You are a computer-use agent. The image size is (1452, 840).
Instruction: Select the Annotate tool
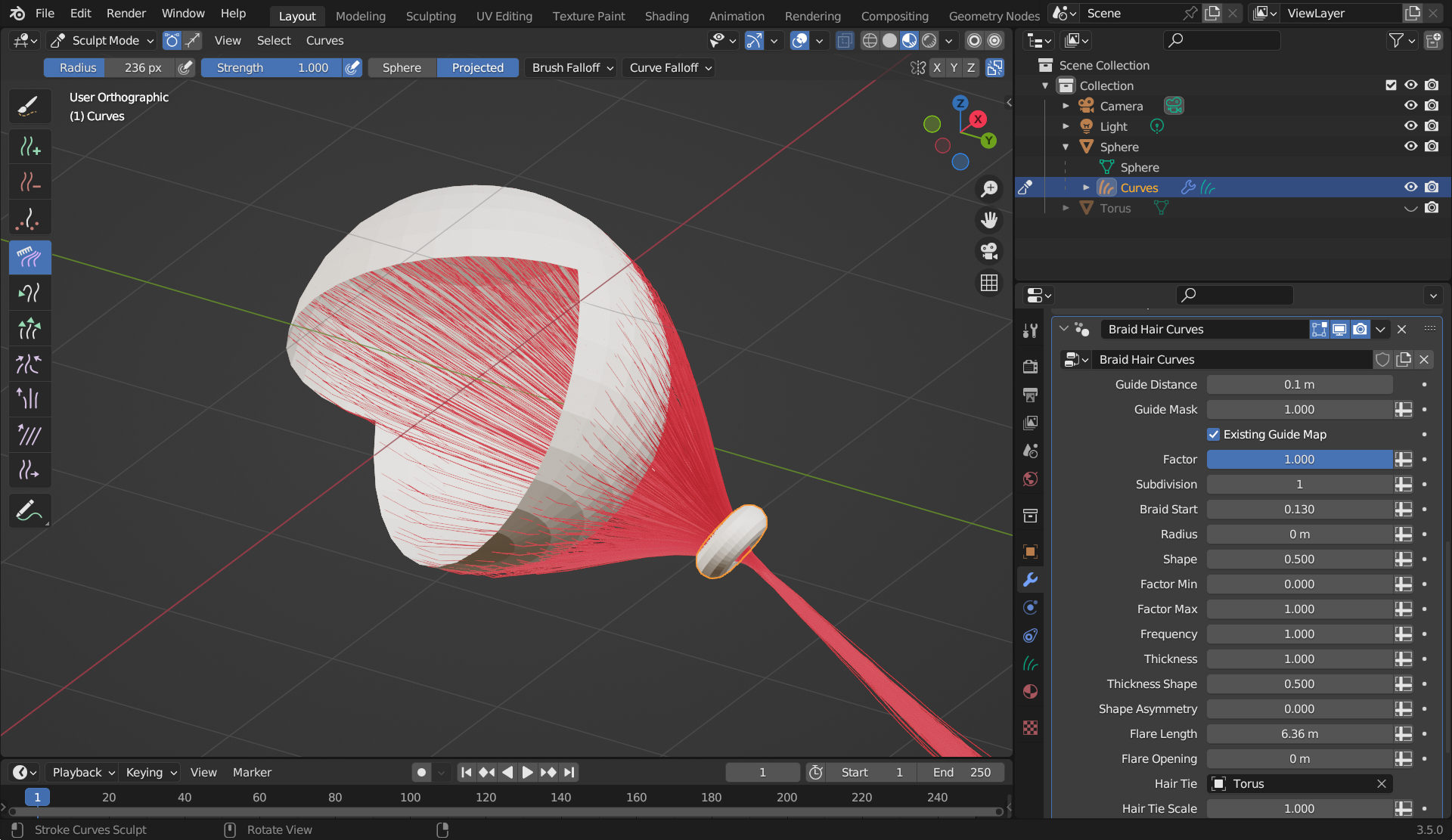coord(29,511)
